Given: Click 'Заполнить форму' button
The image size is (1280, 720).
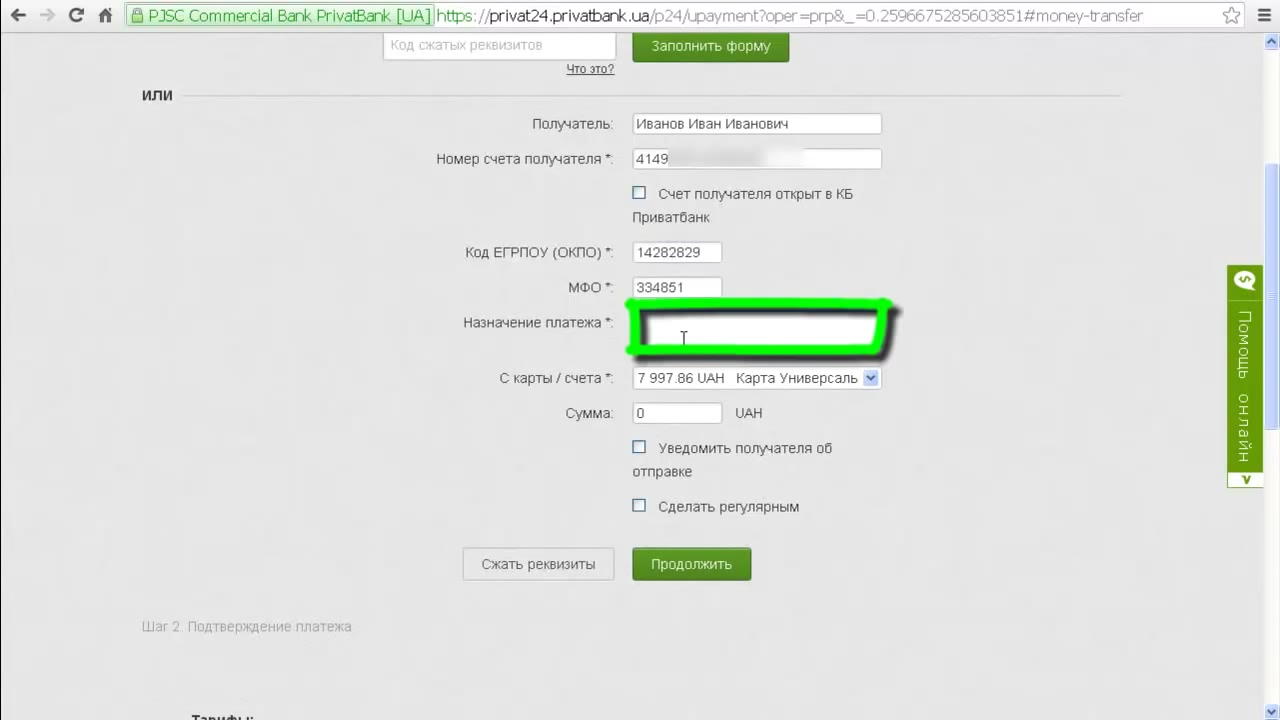Looking at the screenshot, I should (x=710, y=46).
